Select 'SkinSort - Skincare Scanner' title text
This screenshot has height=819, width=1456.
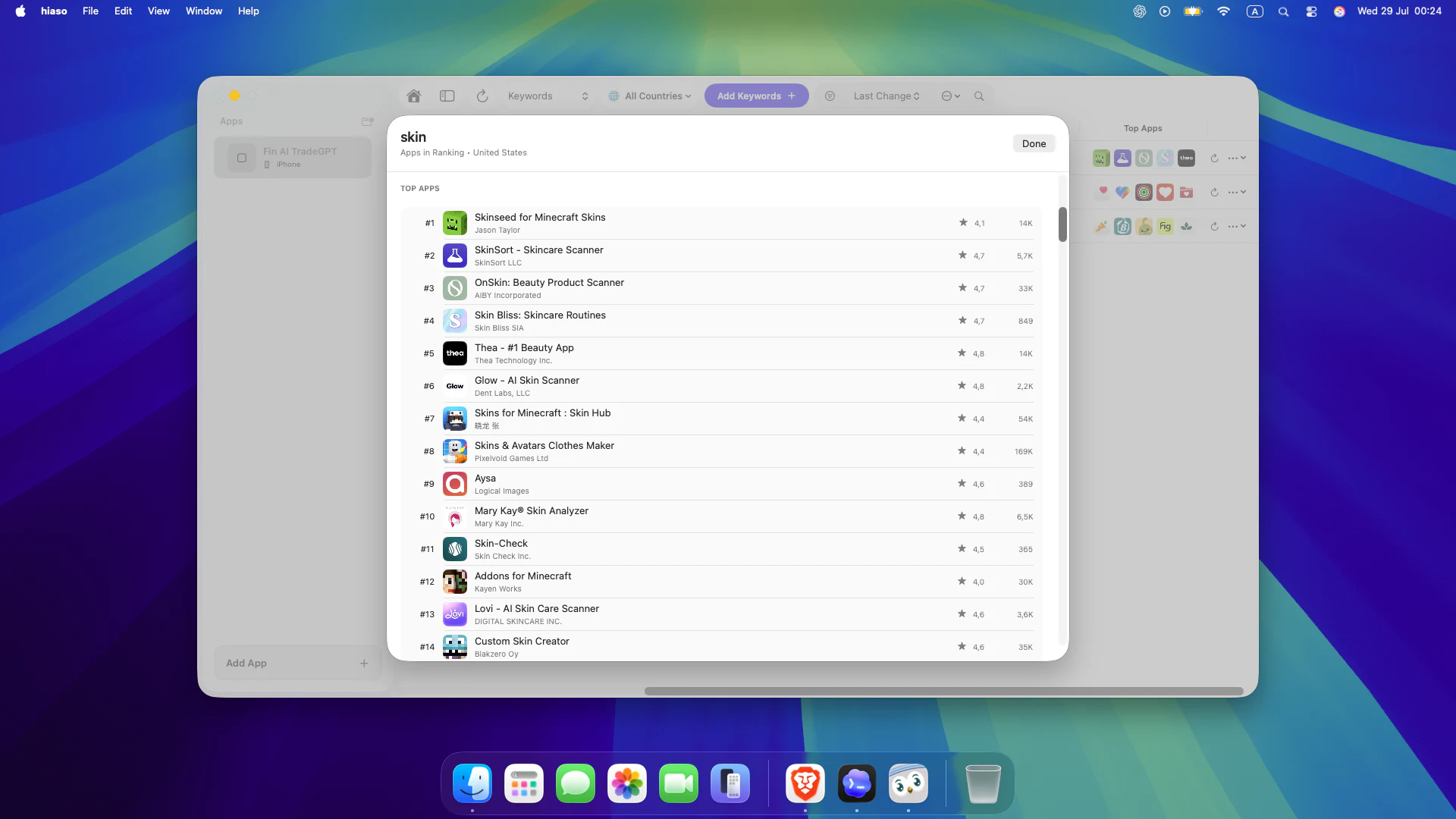tap(539, 250)
